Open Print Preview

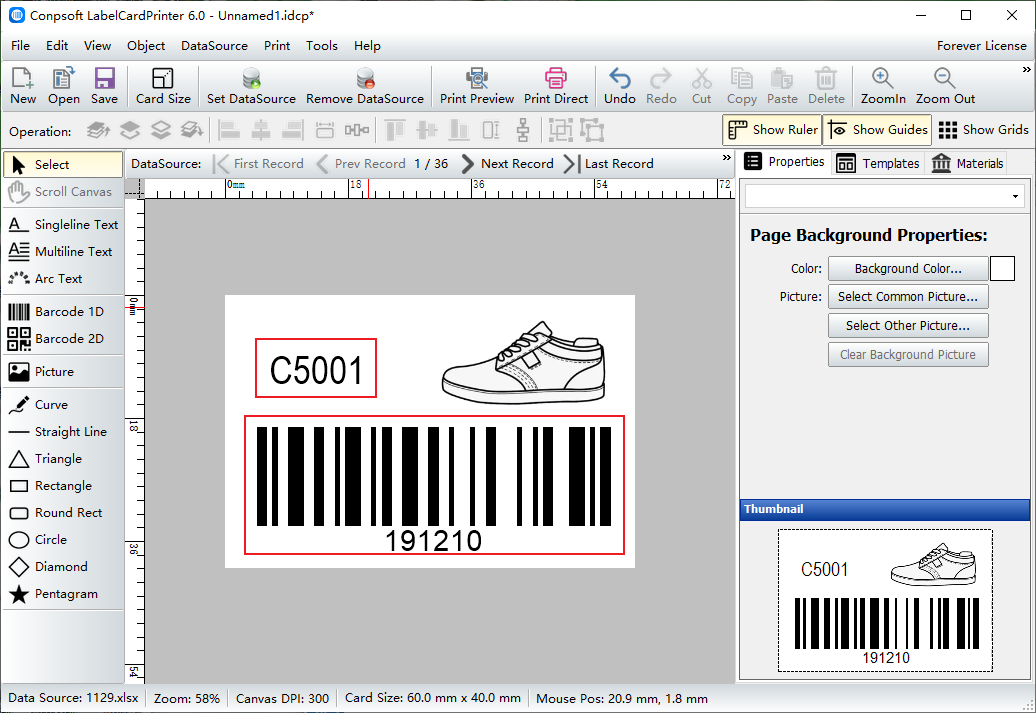click(x=477, y=87)
